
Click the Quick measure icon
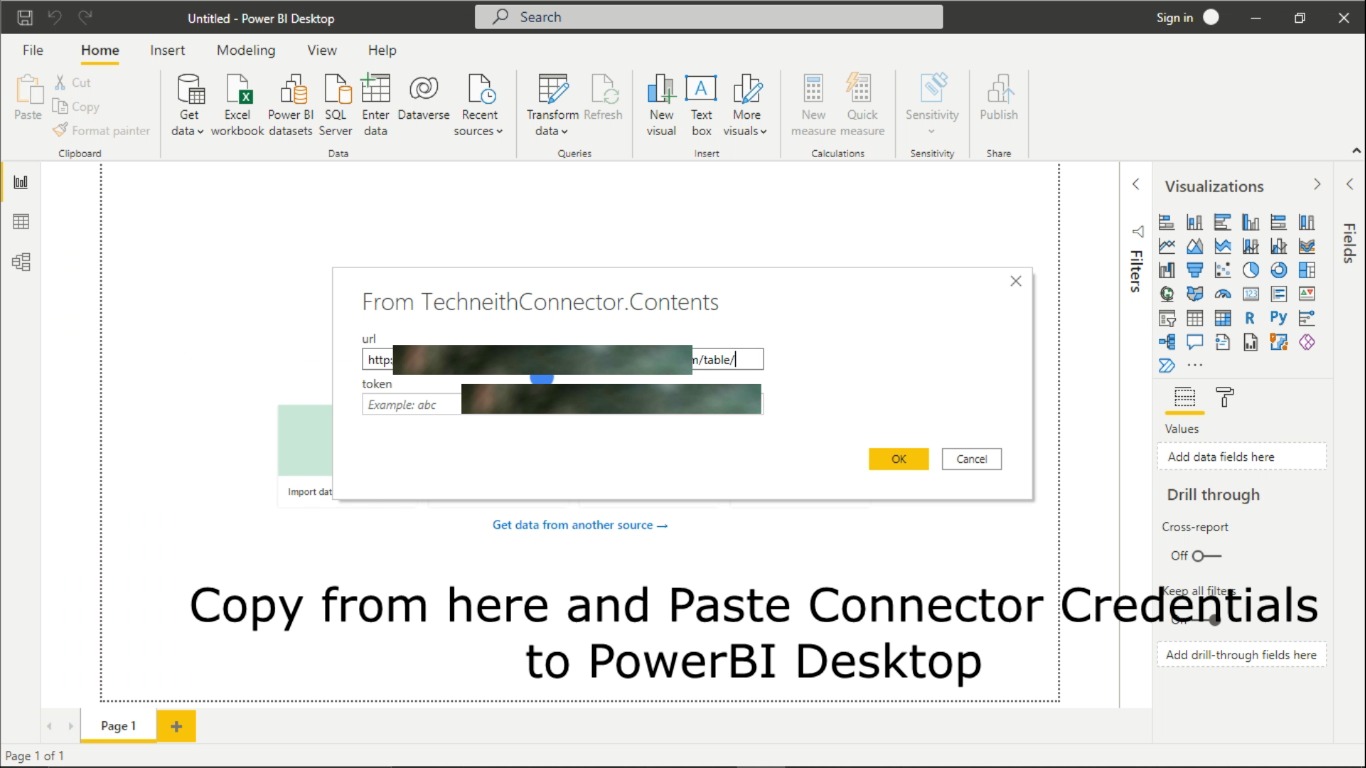tap(862, 105)
